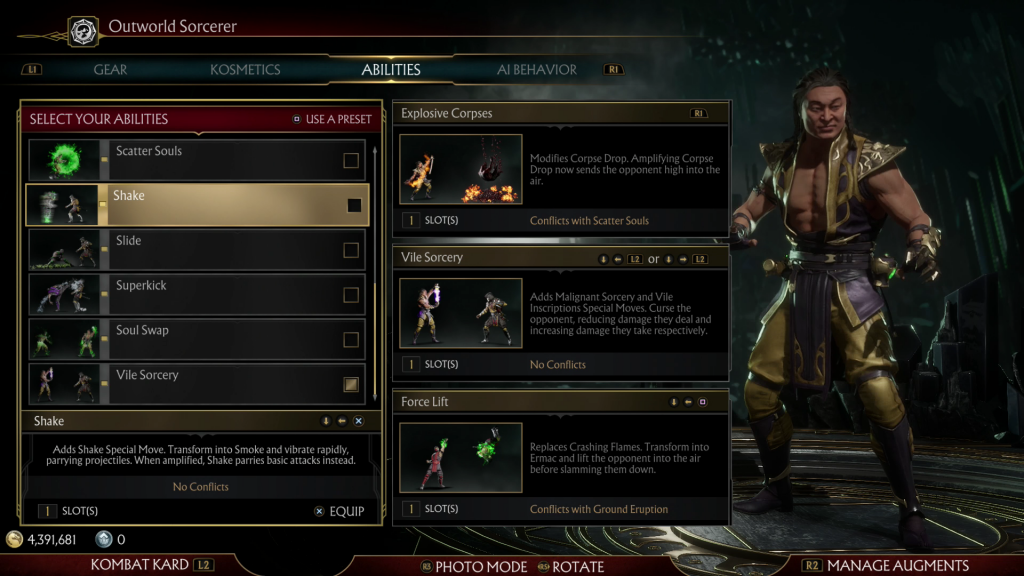The width and height of the screenshot is (1024, 576).
Task: Toggle the Vile Sorcery checkbox
Action: [x=351, y=384]
